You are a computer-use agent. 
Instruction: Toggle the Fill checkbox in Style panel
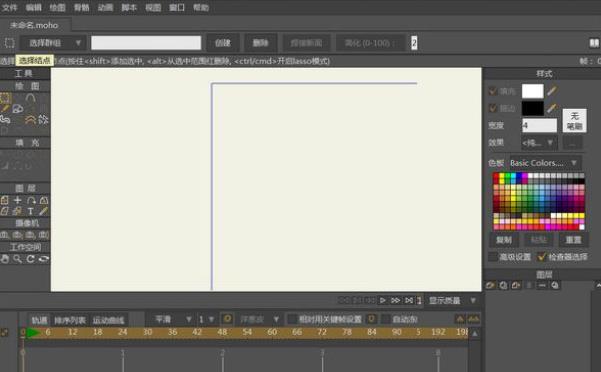coord(493,91)
